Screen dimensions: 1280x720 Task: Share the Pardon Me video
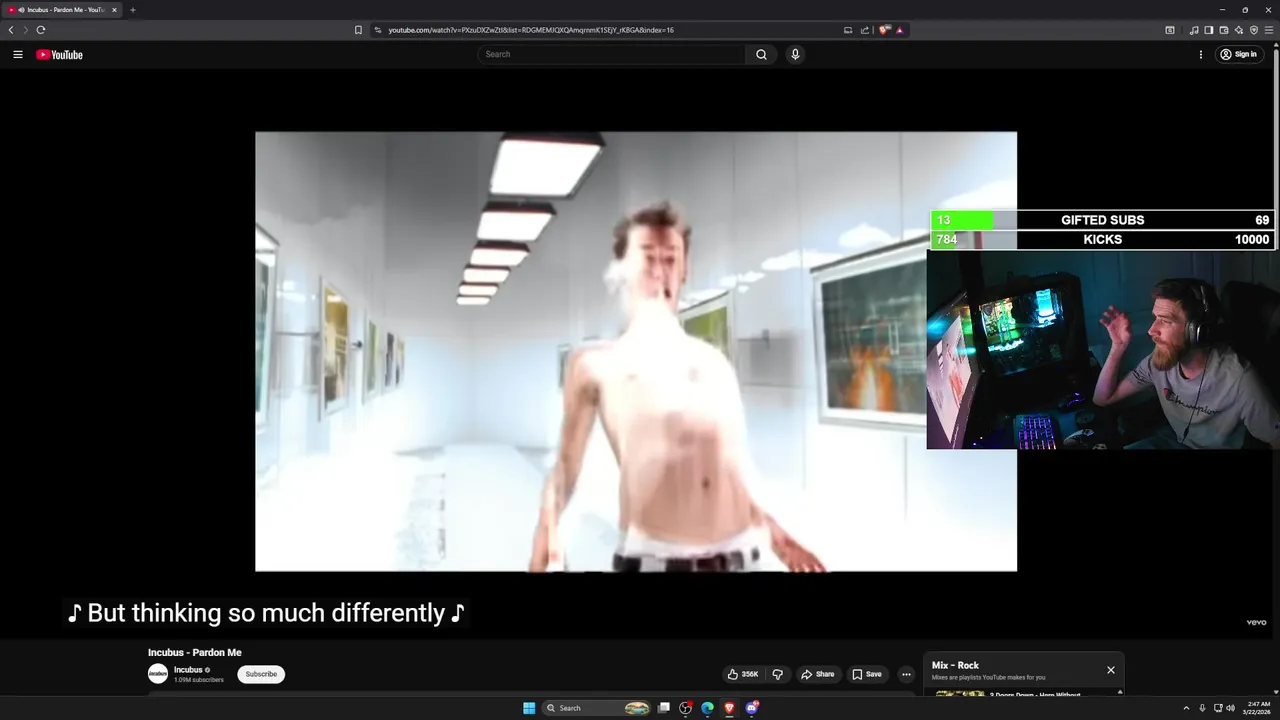click(817, 674)
